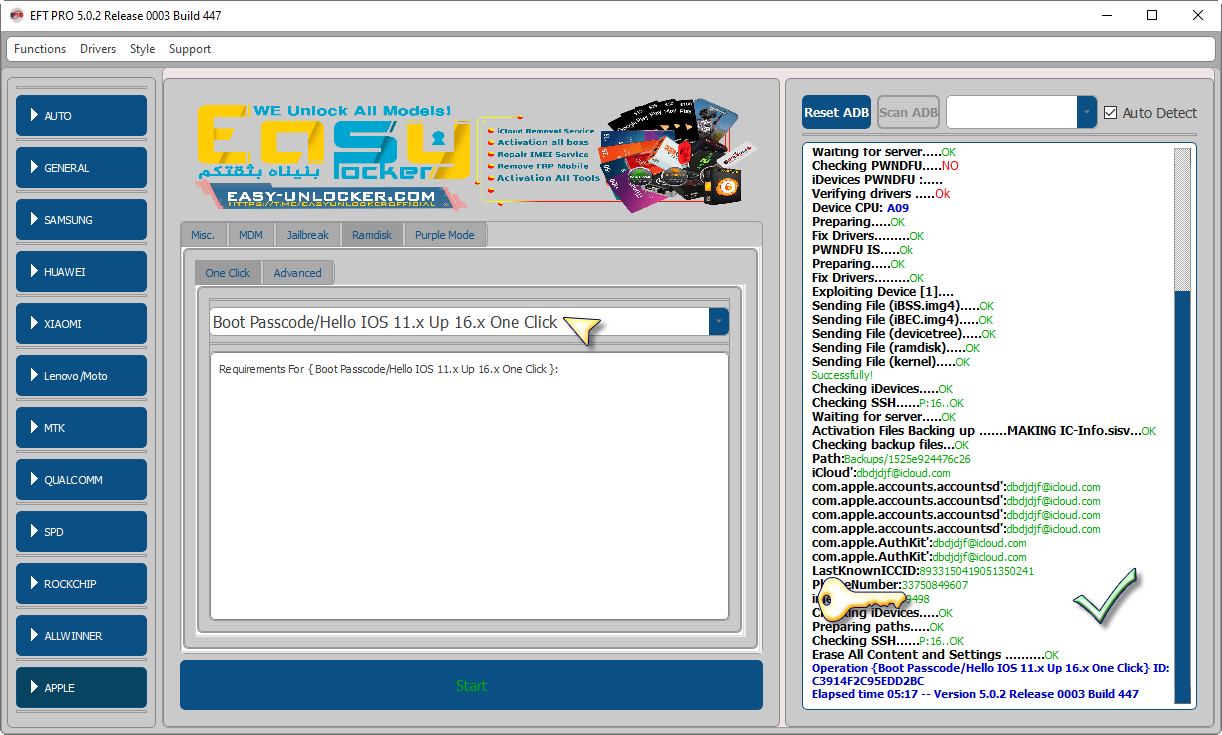Open the Support menu
Image resolution: width=1222 pixels, height=735 pixels.
190,49
